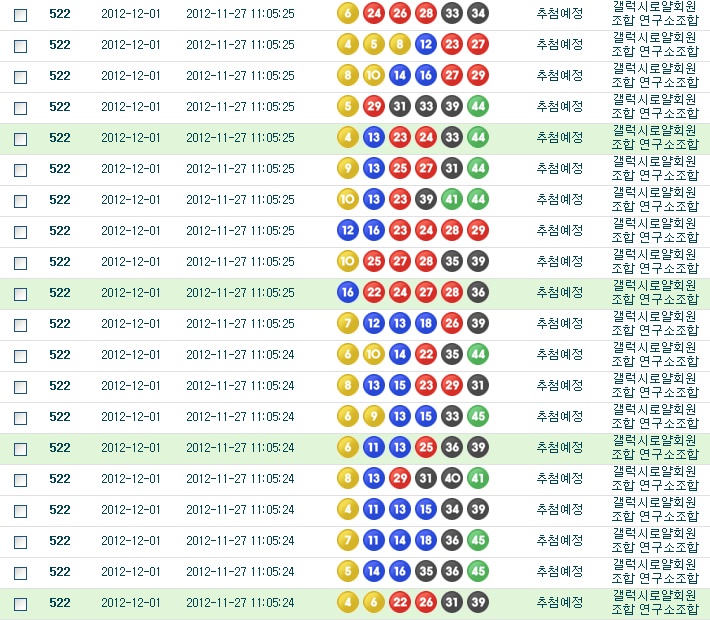
Task: Click the black ball numbered 40
Action: (452, 479)
